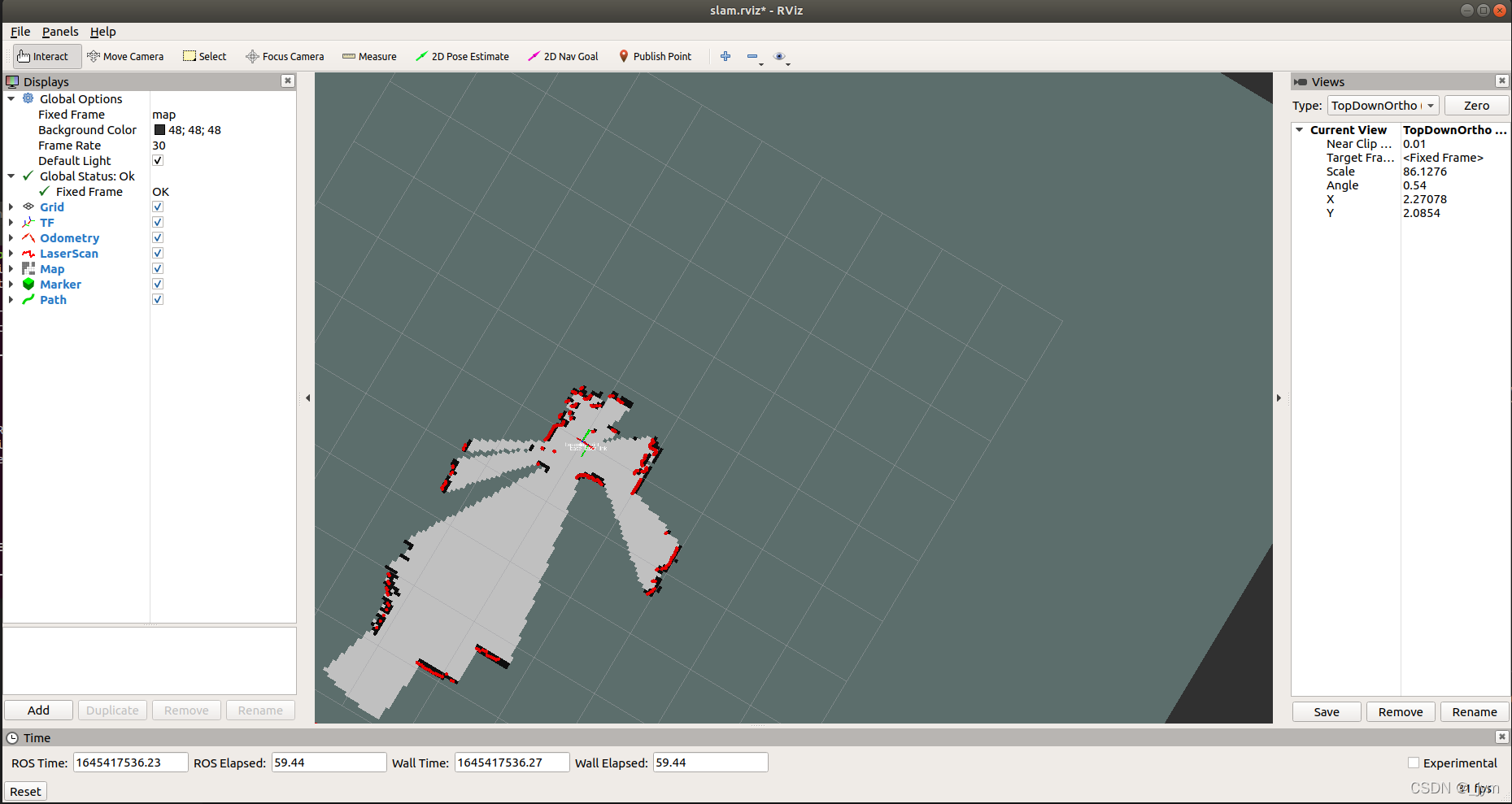Close the Displays panel
The height and width of the screenshot is (804, 1512).
[287, 80]
